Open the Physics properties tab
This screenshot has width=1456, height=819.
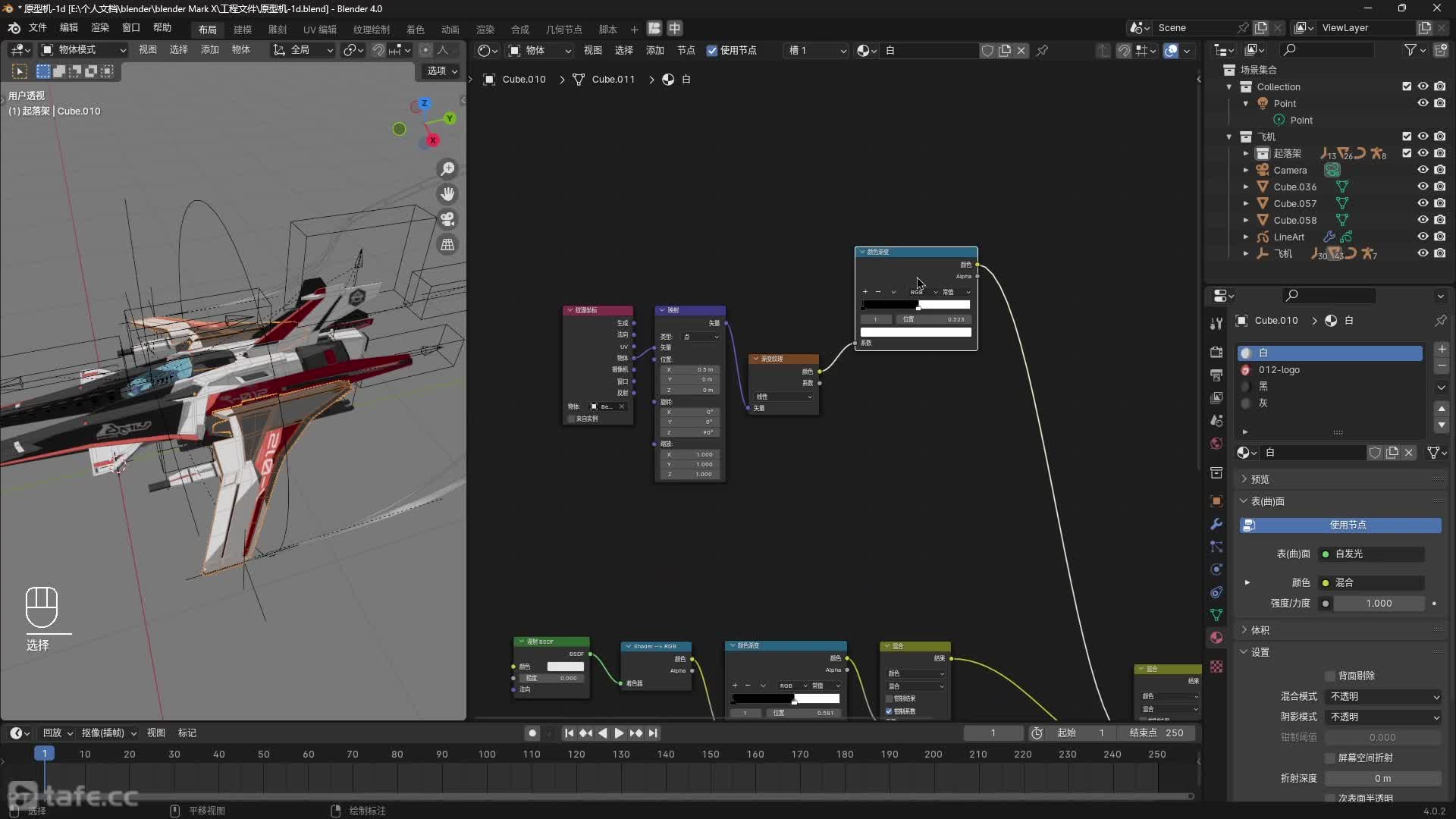click(x=1216, y=570)
